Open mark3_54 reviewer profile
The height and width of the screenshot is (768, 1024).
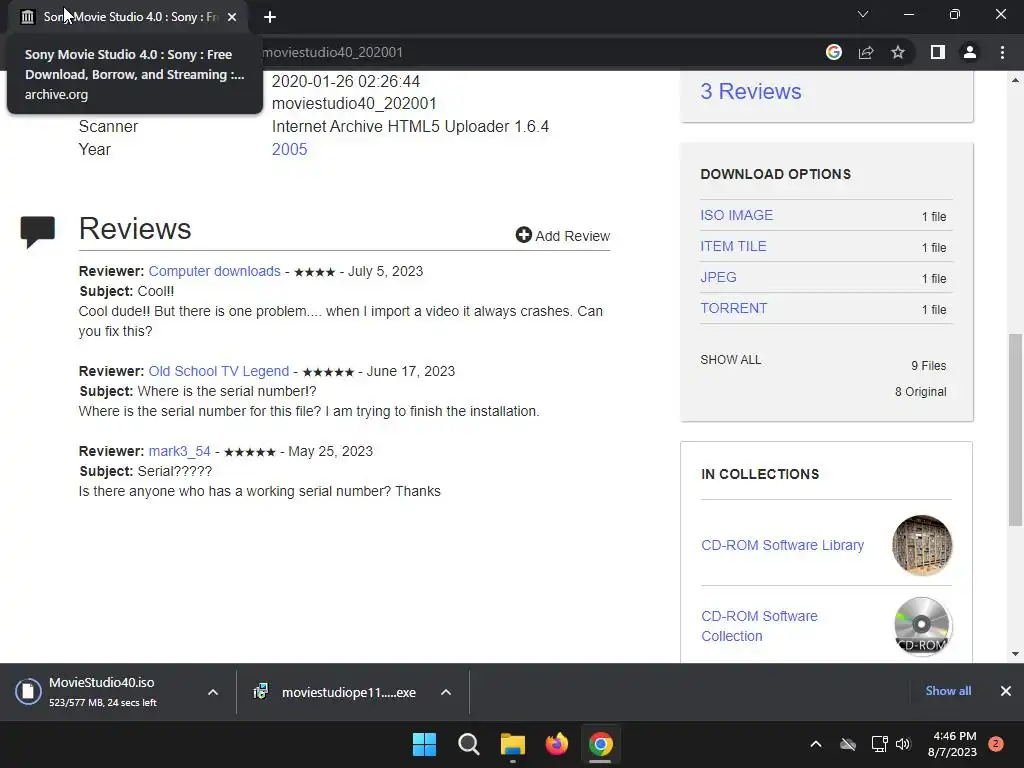tap(180, 451)
